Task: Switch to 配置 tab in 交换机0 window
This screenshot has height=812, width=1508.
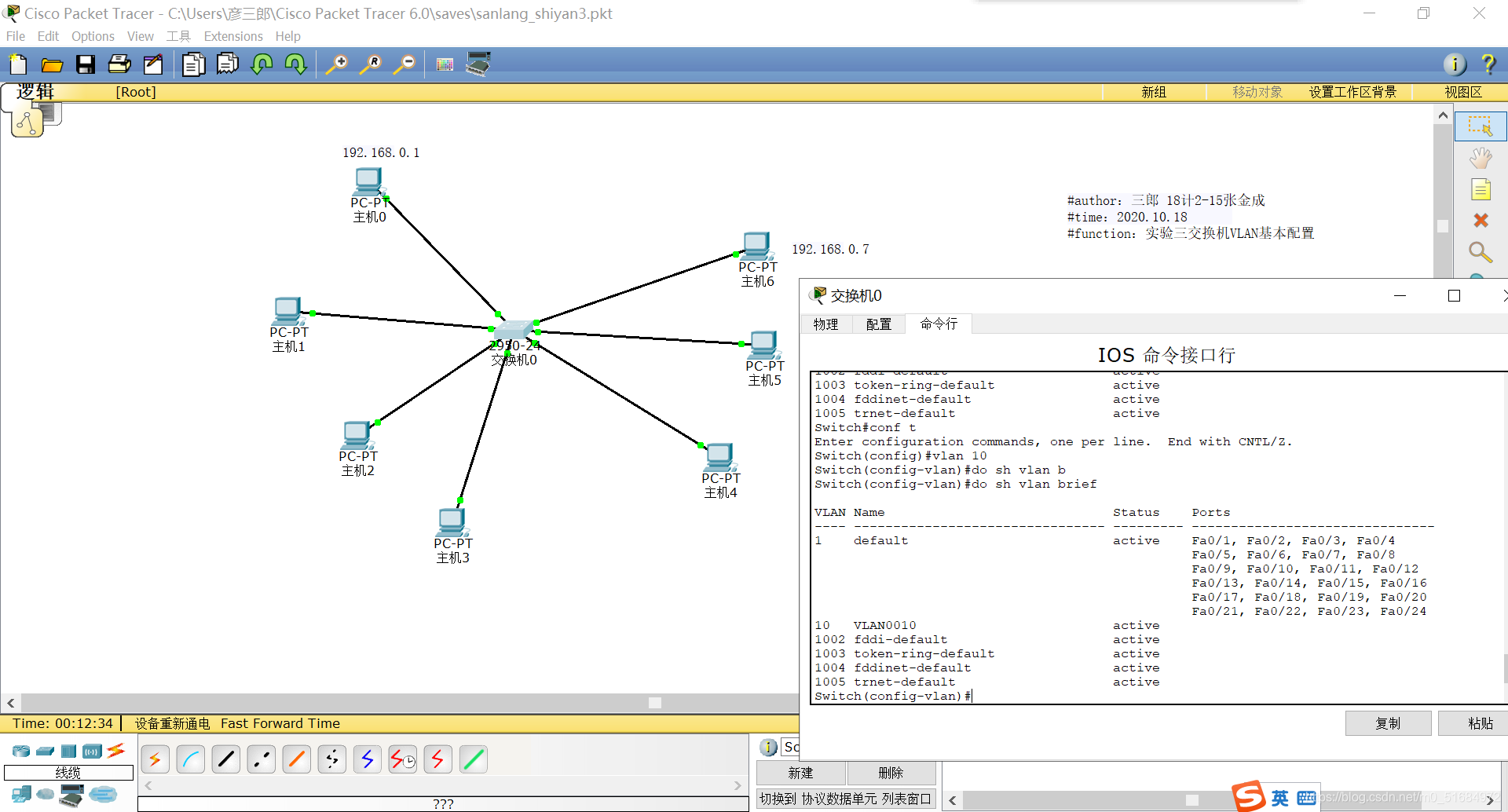Action: (878, 324)
